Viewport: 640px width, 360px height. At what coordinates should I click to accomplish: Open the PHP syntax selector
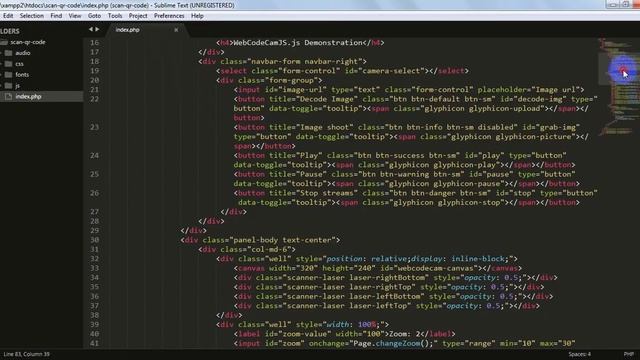[x=629, y=354]
